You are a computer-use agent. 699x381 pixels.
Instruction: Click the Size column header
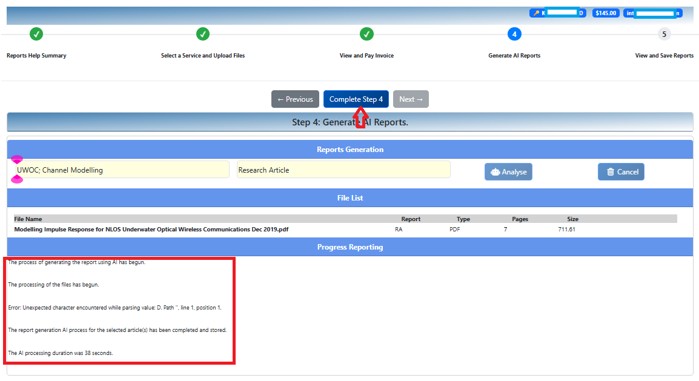[x=572, y=219]
